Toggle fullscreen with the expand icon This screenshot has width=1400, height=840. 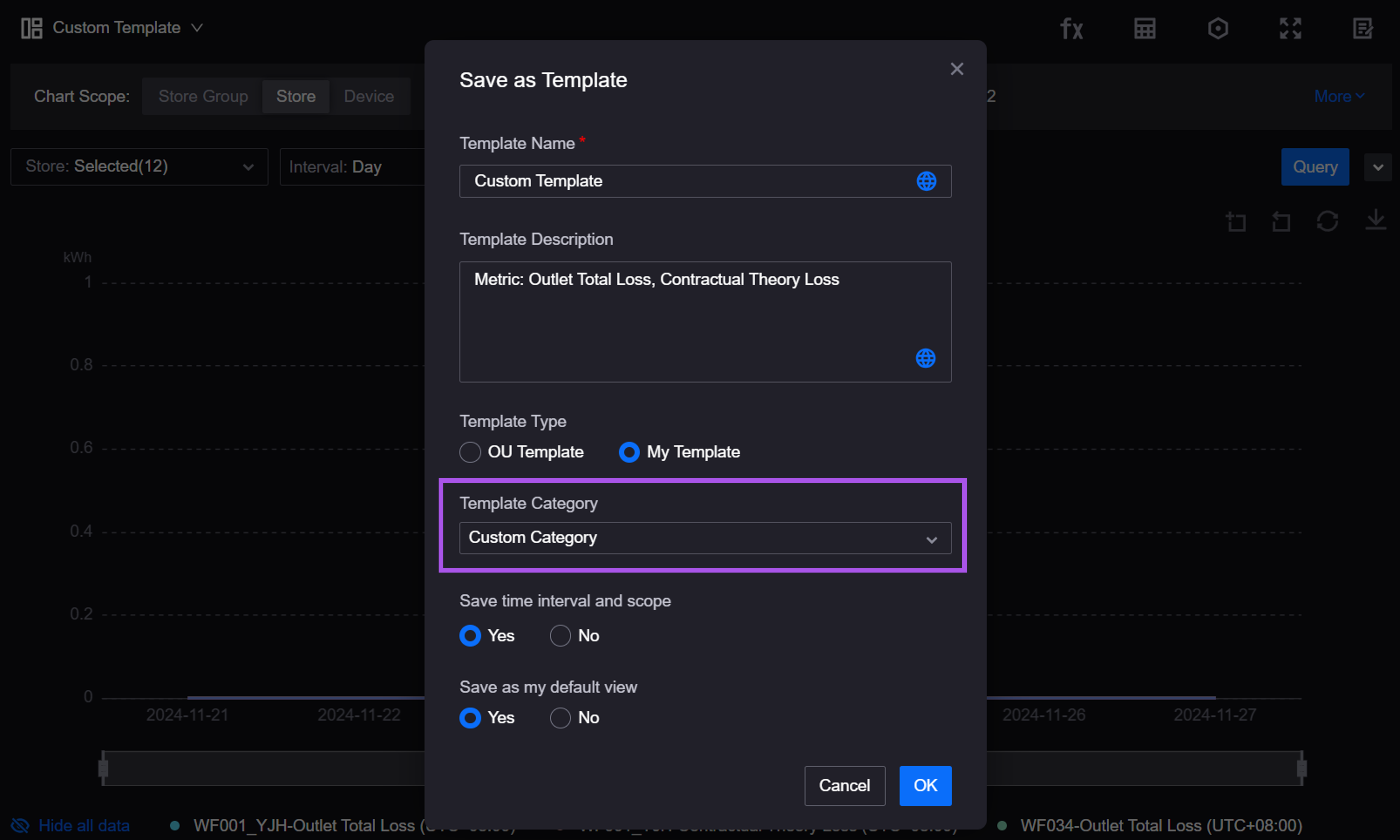1290,28
